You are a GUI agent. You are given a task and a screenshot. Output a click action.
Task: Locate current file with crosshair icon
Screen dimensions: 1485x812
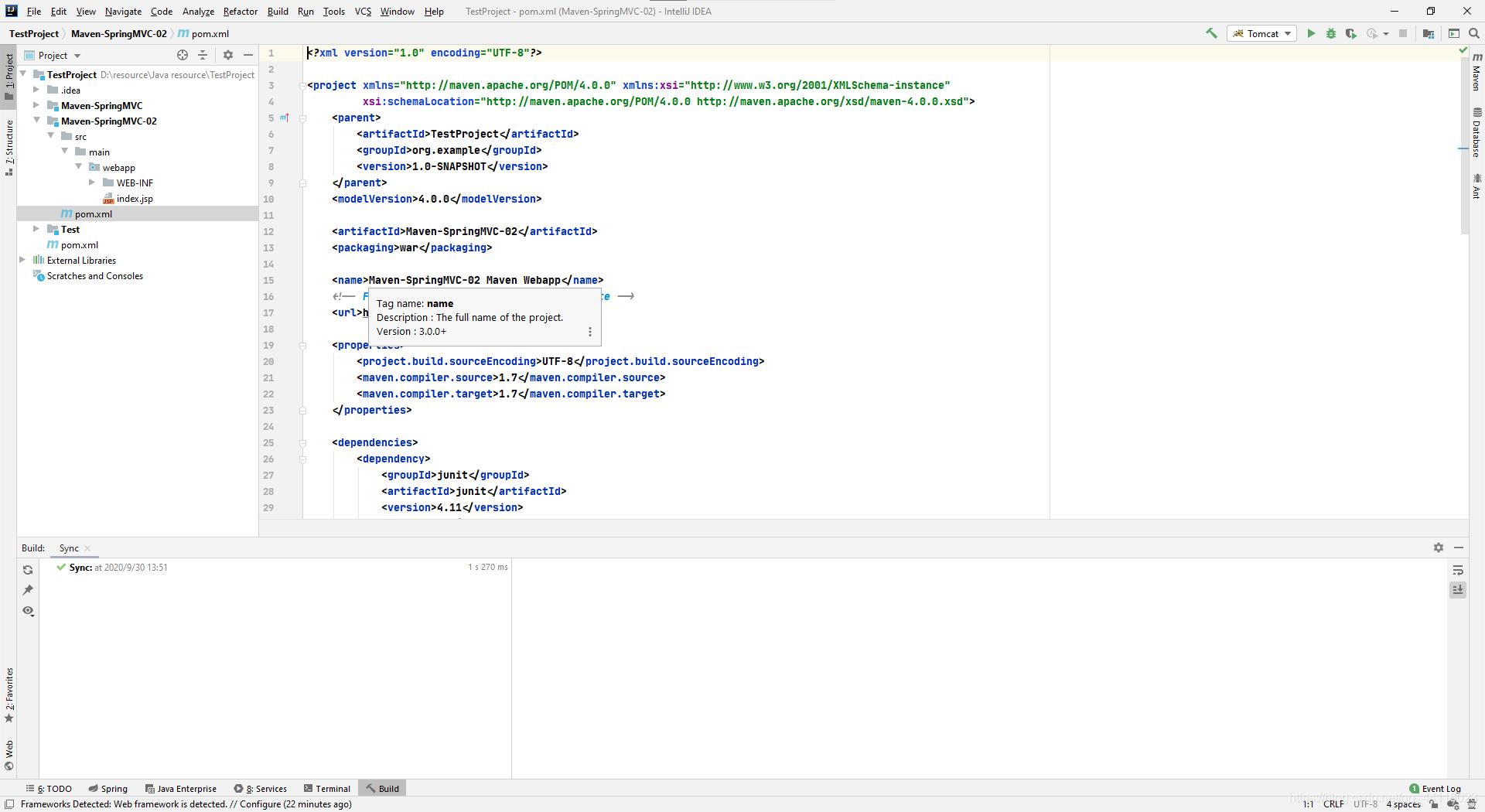point(183,55)
